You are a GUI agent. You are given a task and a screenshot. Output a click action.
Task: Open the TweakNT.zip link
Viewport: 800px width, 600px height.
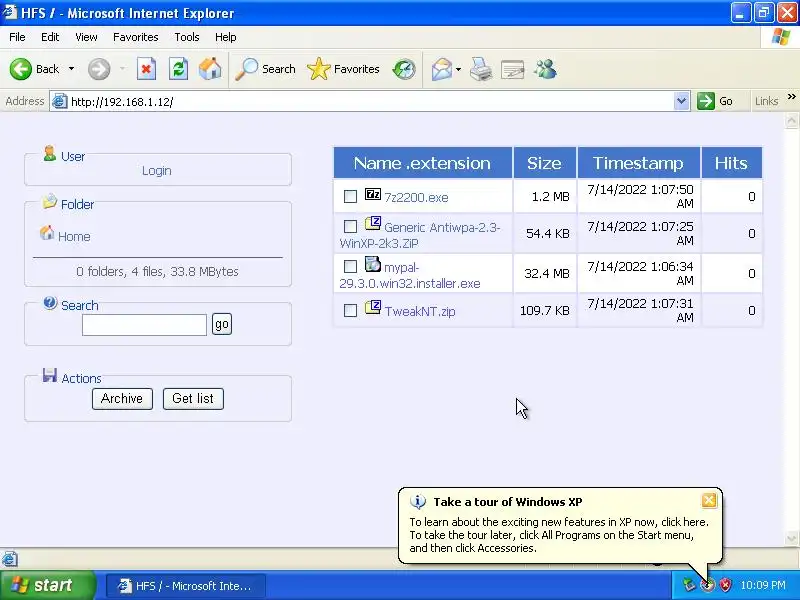420,311
